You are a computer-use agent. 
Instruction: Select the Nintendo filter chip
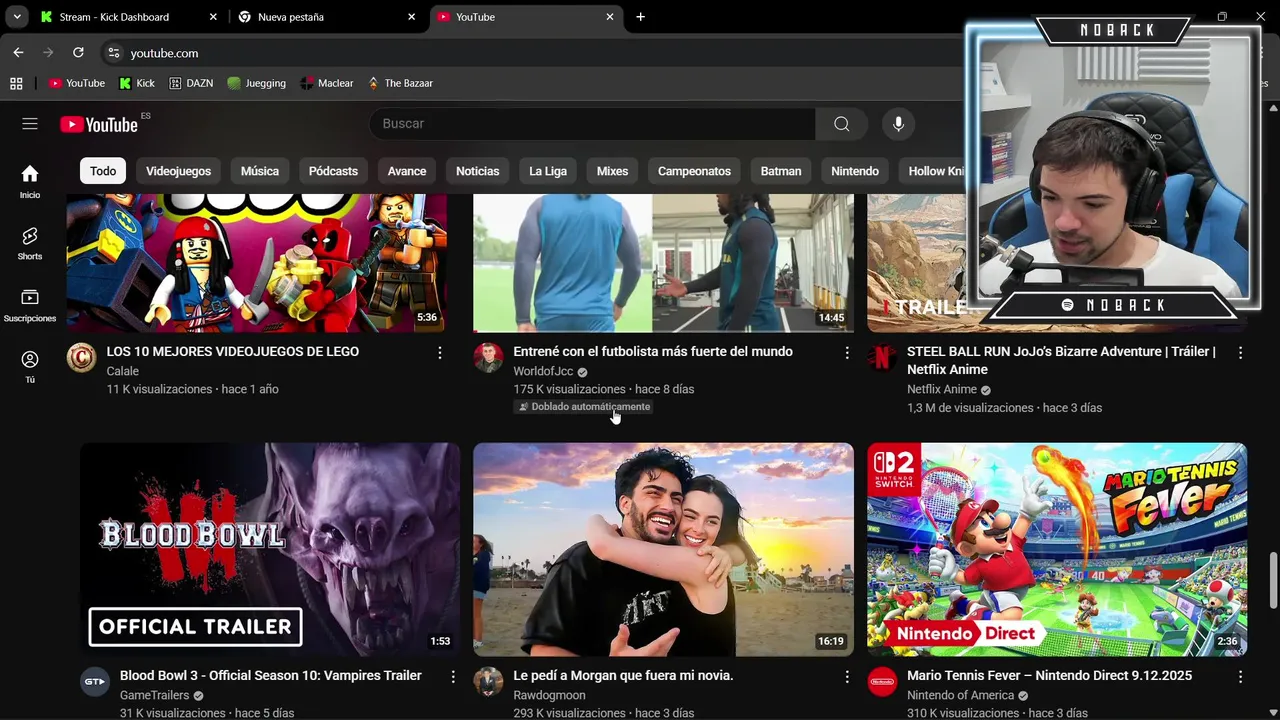(x=855, y=171)
